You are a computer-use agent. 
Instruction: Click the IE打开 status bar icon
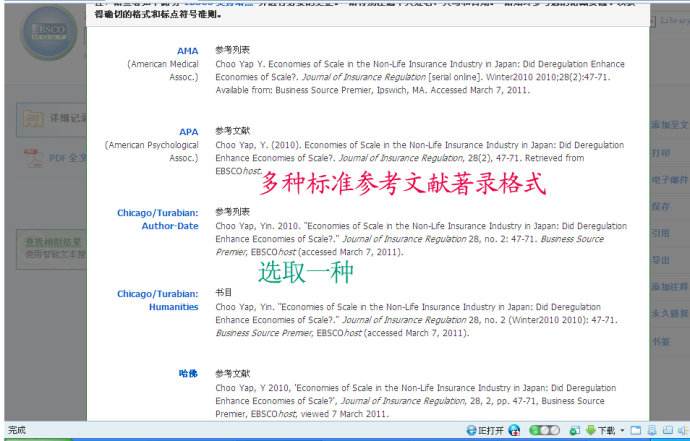pos(484,430)
